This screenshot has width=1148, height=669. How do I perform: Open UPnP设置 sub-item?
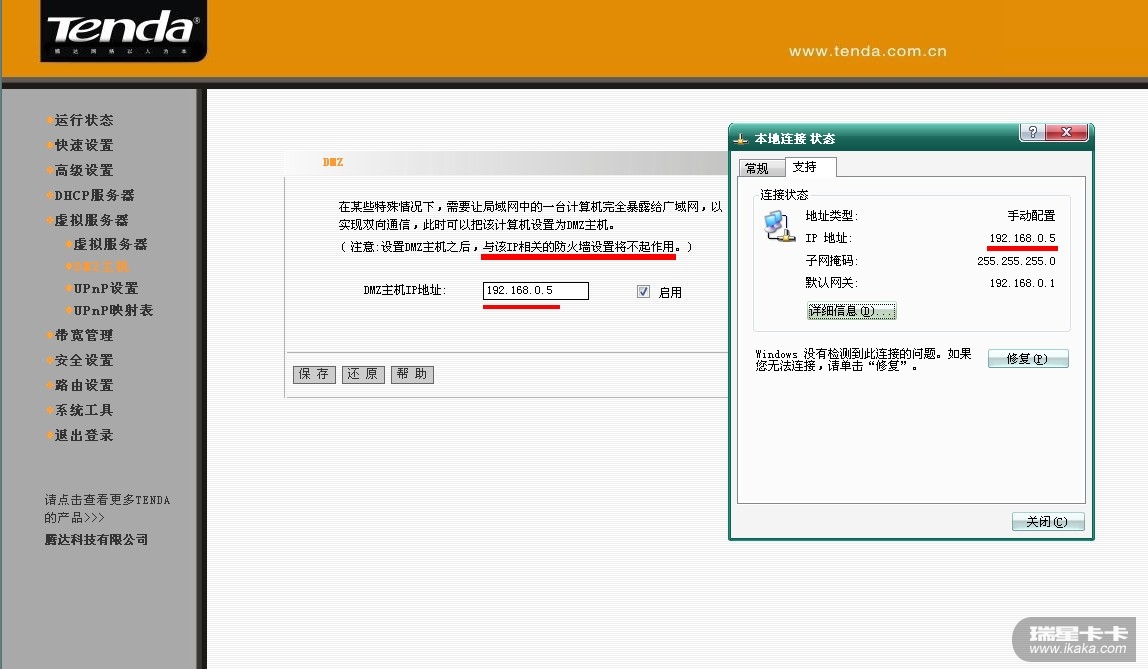pos(105,288)
